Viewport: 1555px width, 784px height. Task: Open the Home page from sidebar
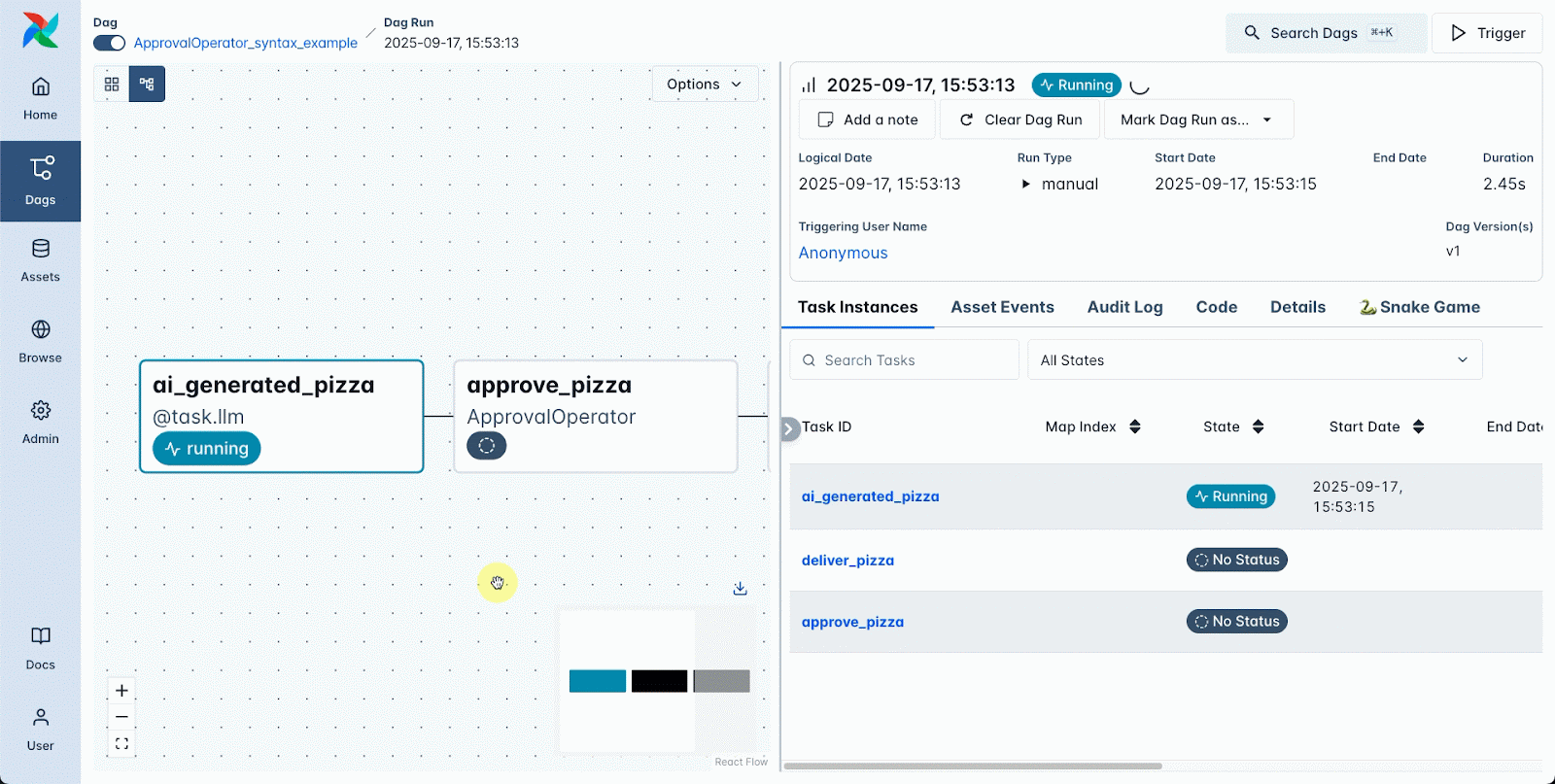pos(40,98)
